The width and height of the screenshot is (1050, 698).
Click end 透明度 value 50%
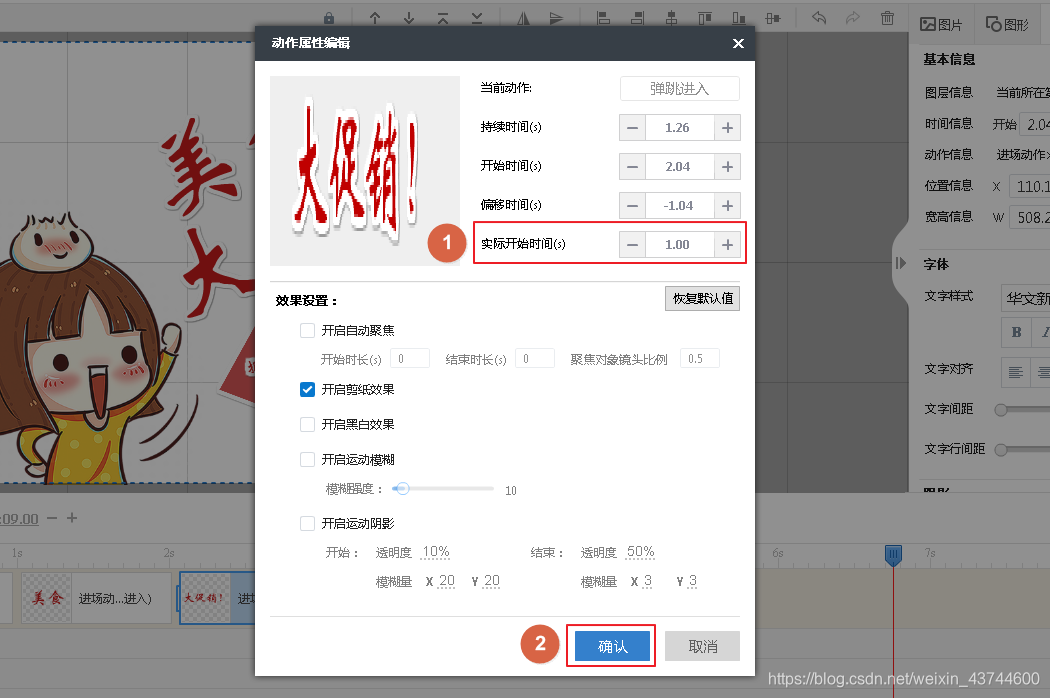tap(640, 553)
